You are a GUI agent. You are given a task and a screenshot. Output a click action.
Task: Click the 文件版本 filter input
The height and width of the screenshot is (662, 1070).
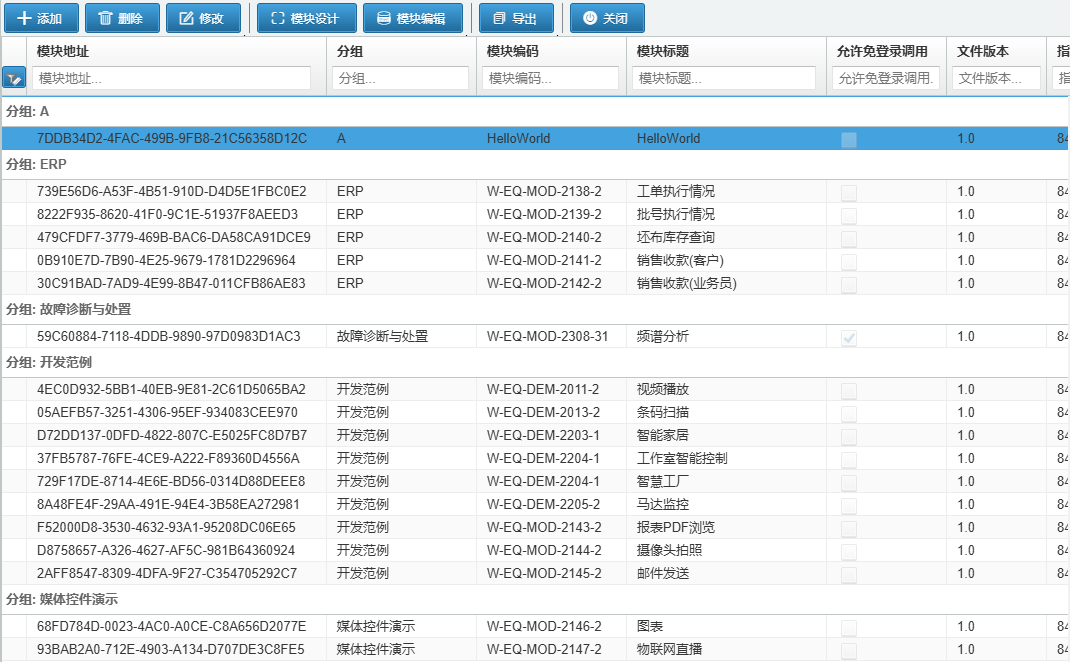[x=996, y=78]
